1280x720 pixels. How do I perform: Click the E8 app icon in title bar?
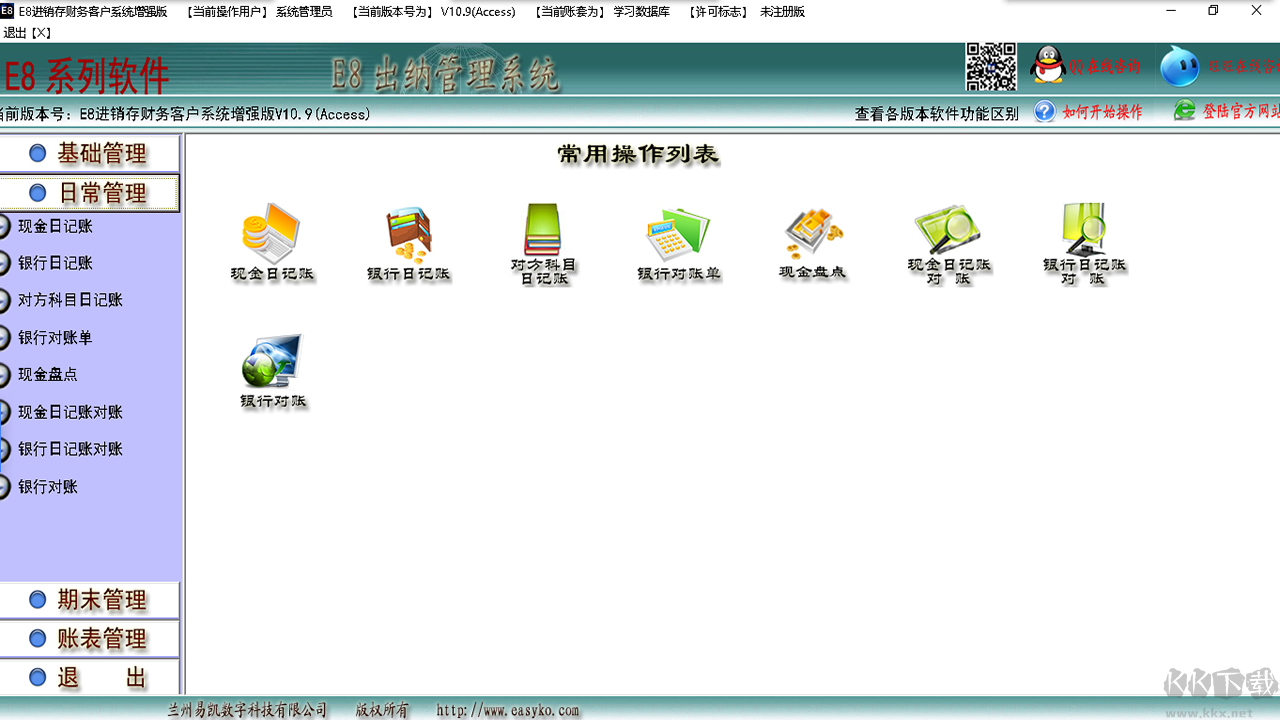[7, 11]
